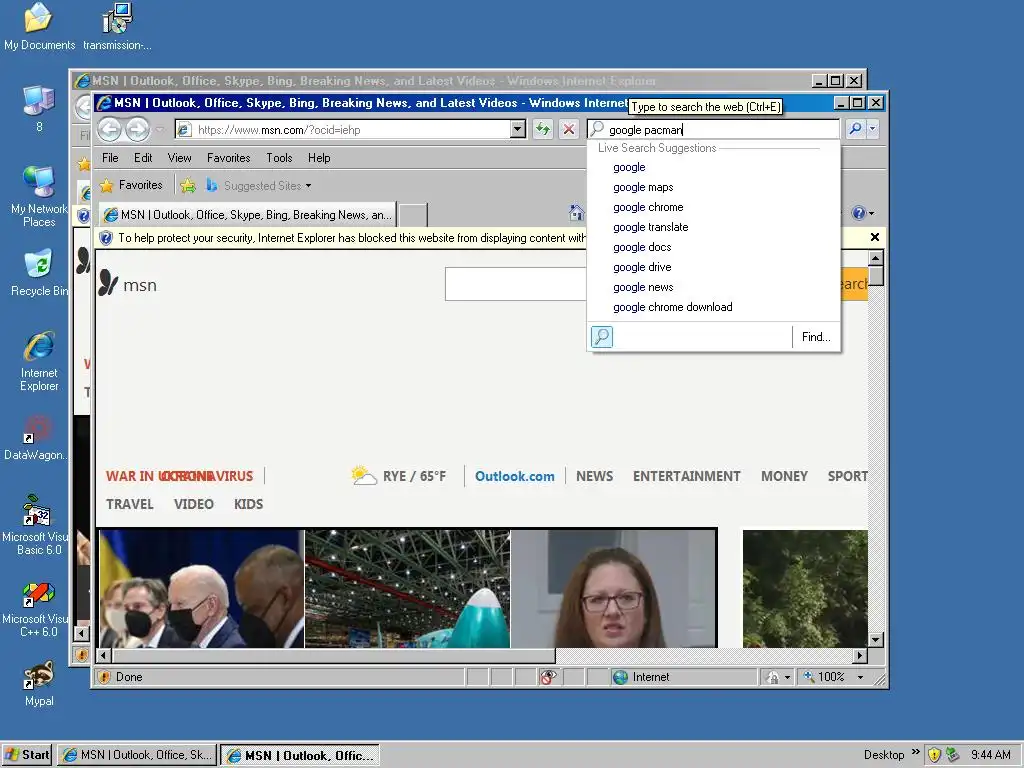Open the Edit menu

point(143,158)
